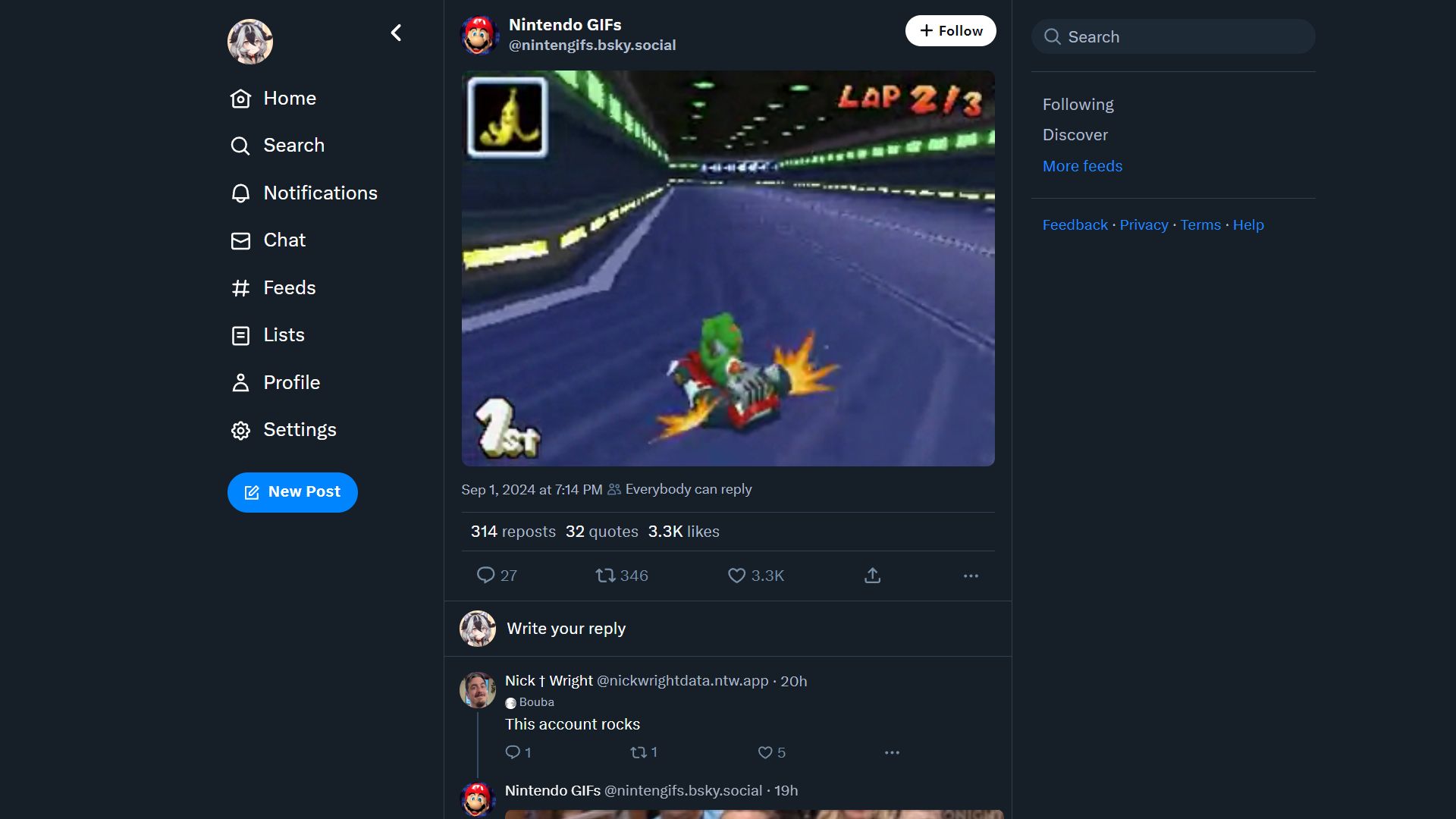Click the reply count 27 icon

click(x=486, y=575)
